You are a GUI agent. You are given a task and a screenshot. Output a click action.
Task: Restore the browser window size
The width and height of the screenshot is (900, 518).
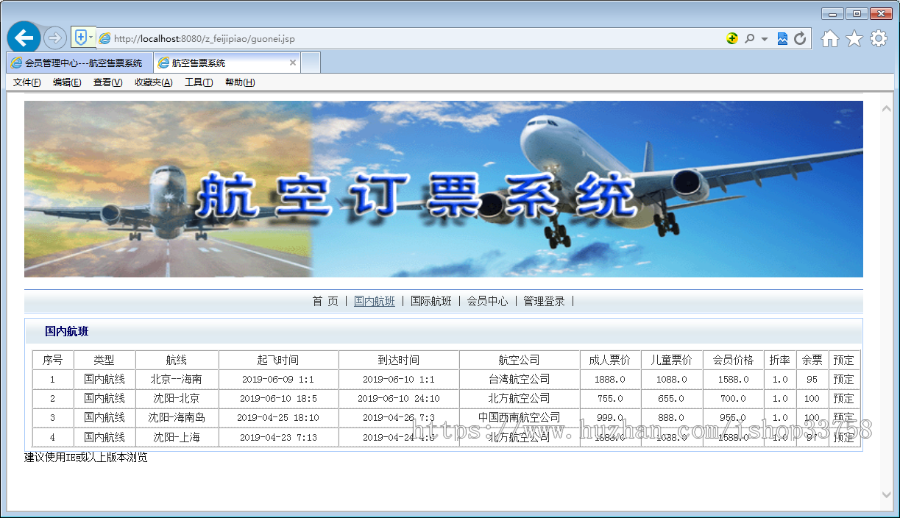(856, 13)
